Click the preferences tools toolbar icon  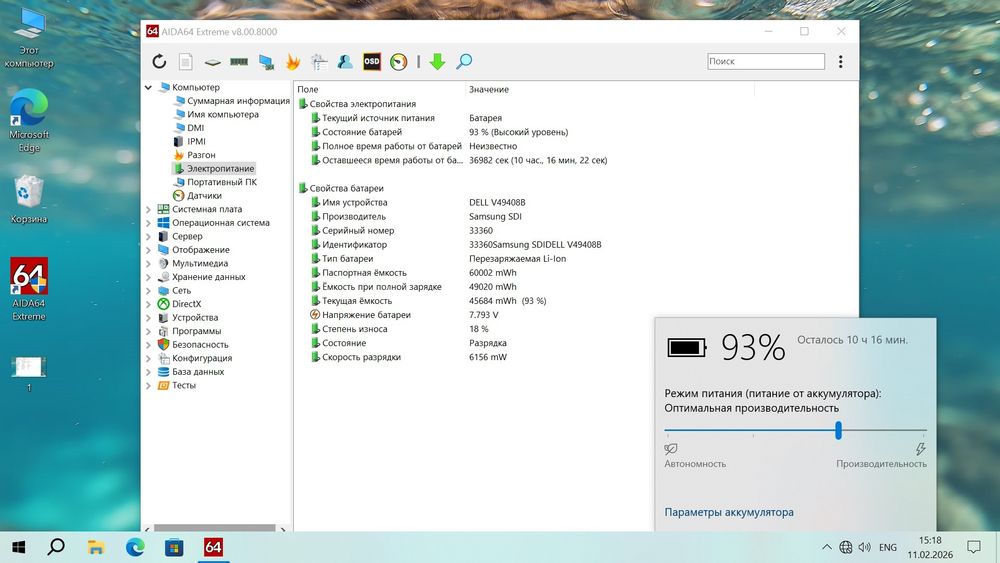319,61
